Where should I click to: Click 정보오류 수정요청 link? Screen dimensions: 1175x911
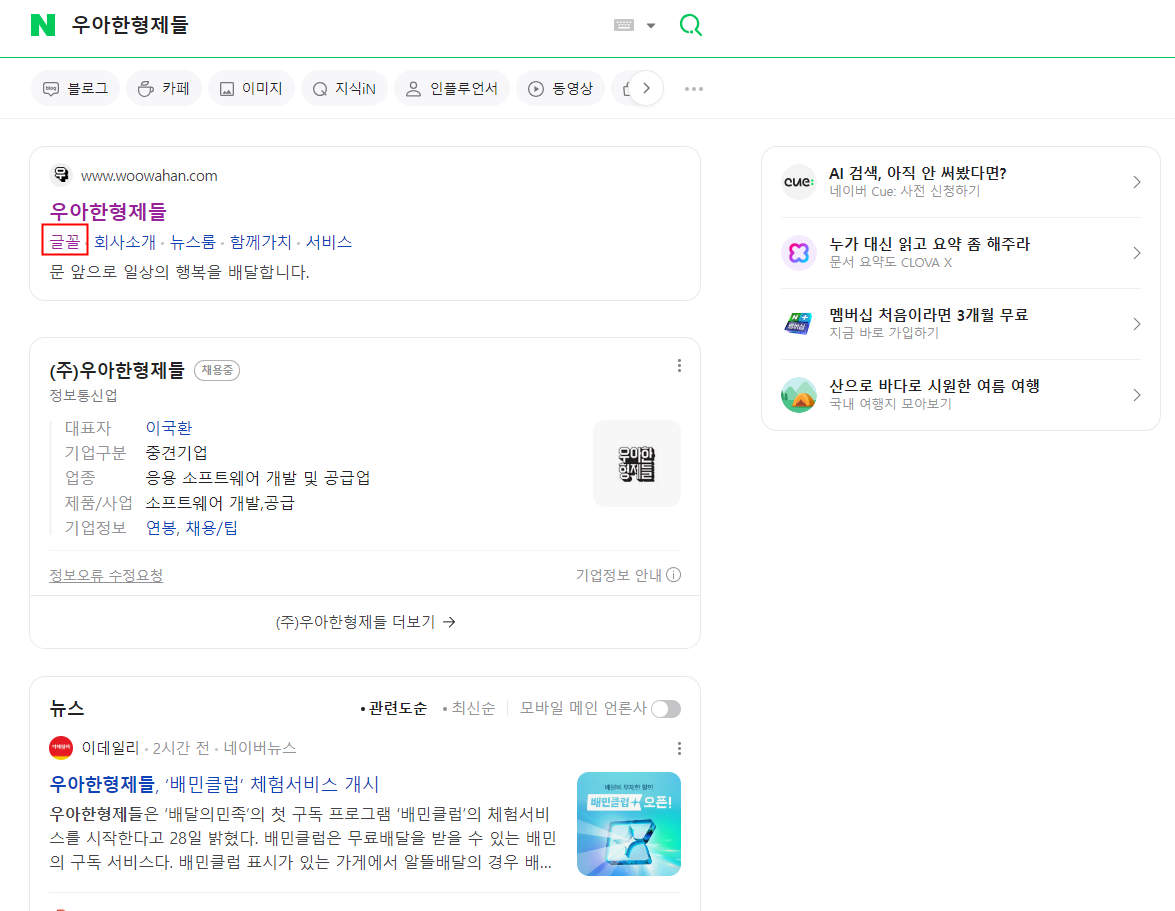point(106,575)
